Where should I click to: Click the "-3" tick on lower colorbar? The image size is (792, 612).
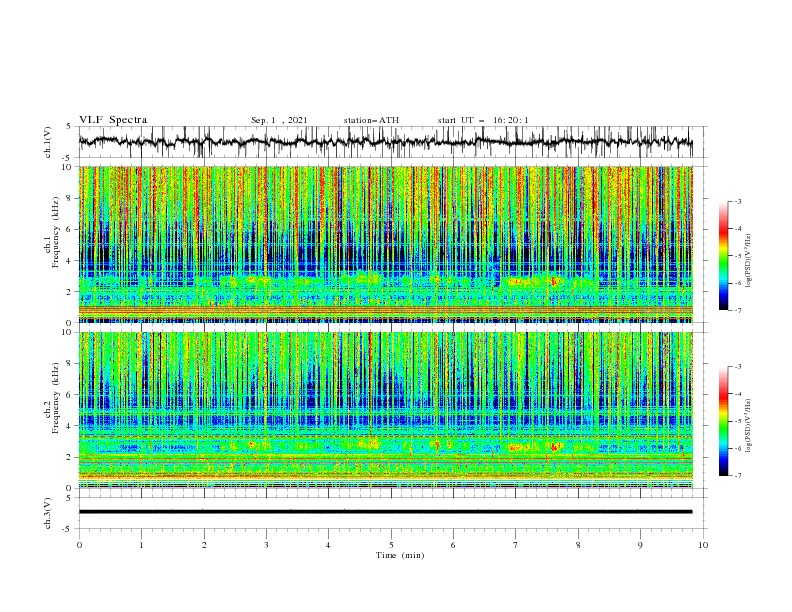click(x=738, y=367)
